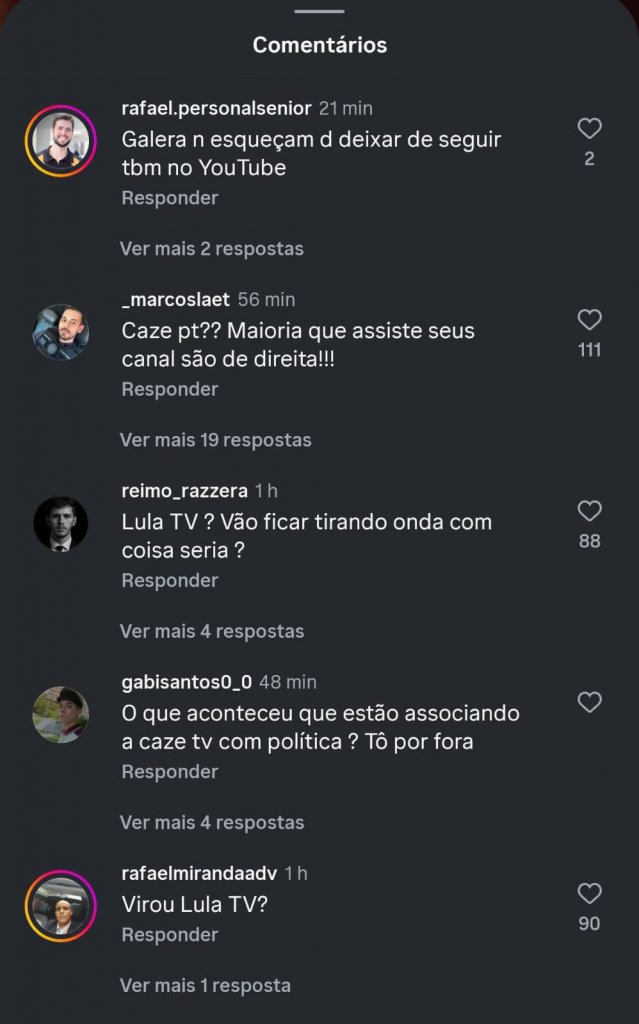
Task: Expand 'Ver mais 19 respostas'
Action: 216,440
